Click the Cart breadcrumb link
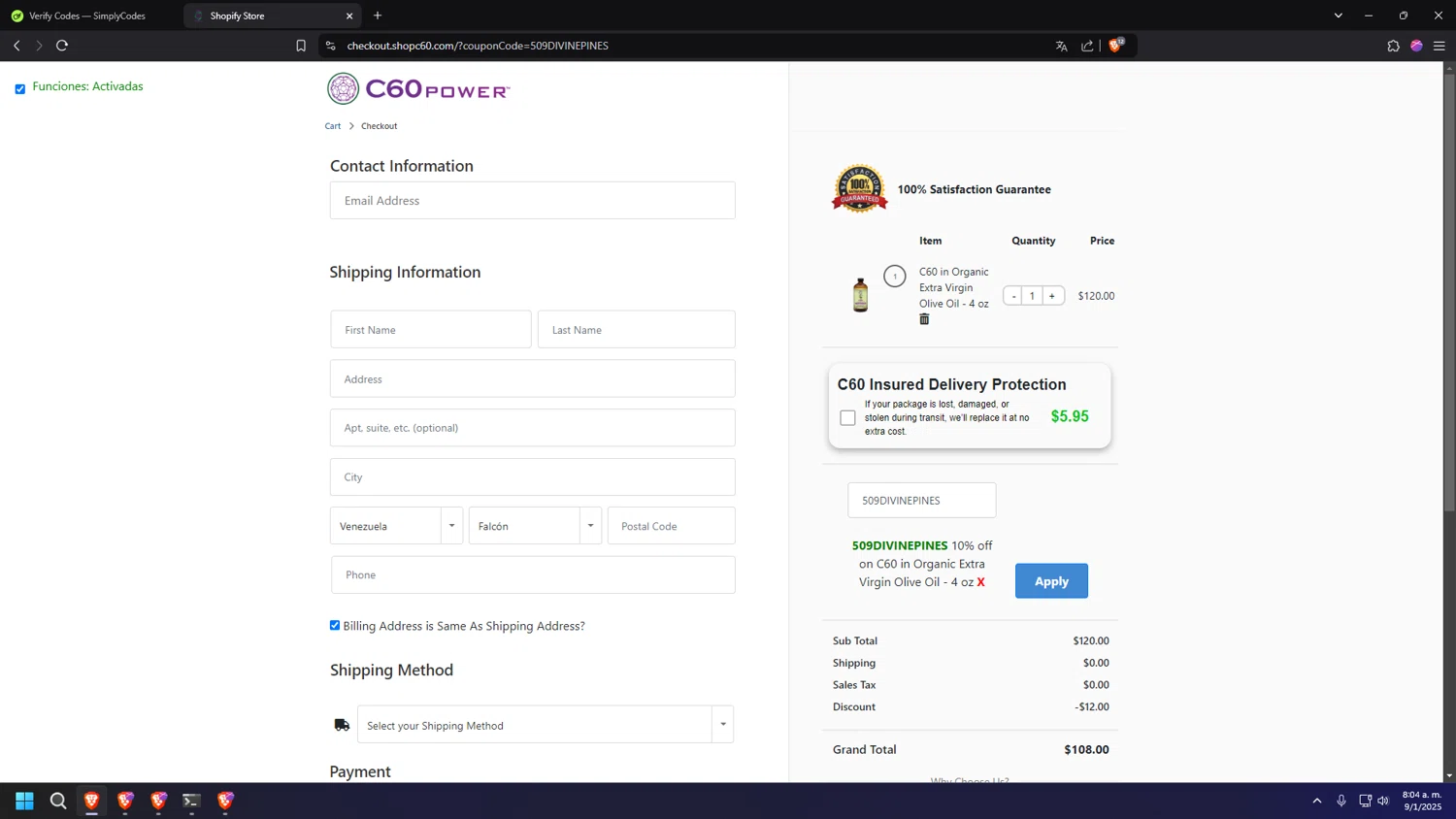1456x819 pixels. tap(333, 126)
